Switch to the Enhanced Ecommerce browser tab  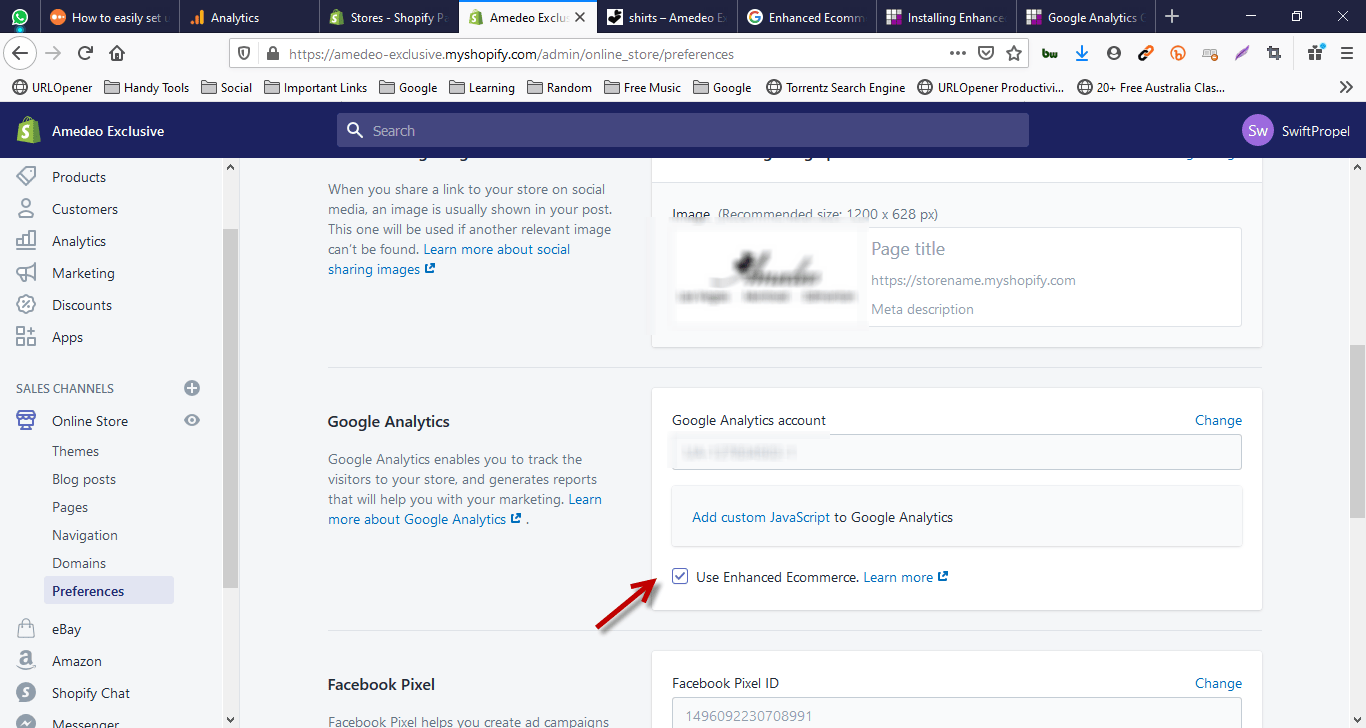806,16
